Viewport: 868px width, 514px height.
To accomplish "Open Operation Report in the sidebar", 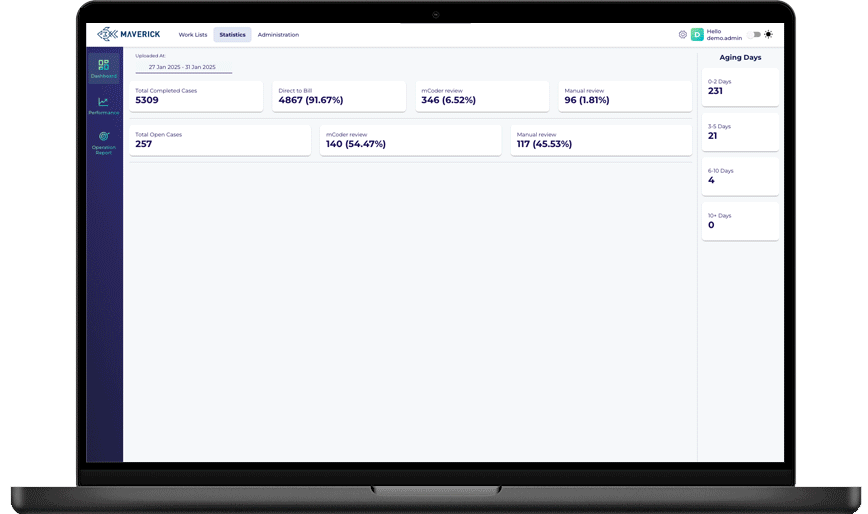I will click(104, 143).
